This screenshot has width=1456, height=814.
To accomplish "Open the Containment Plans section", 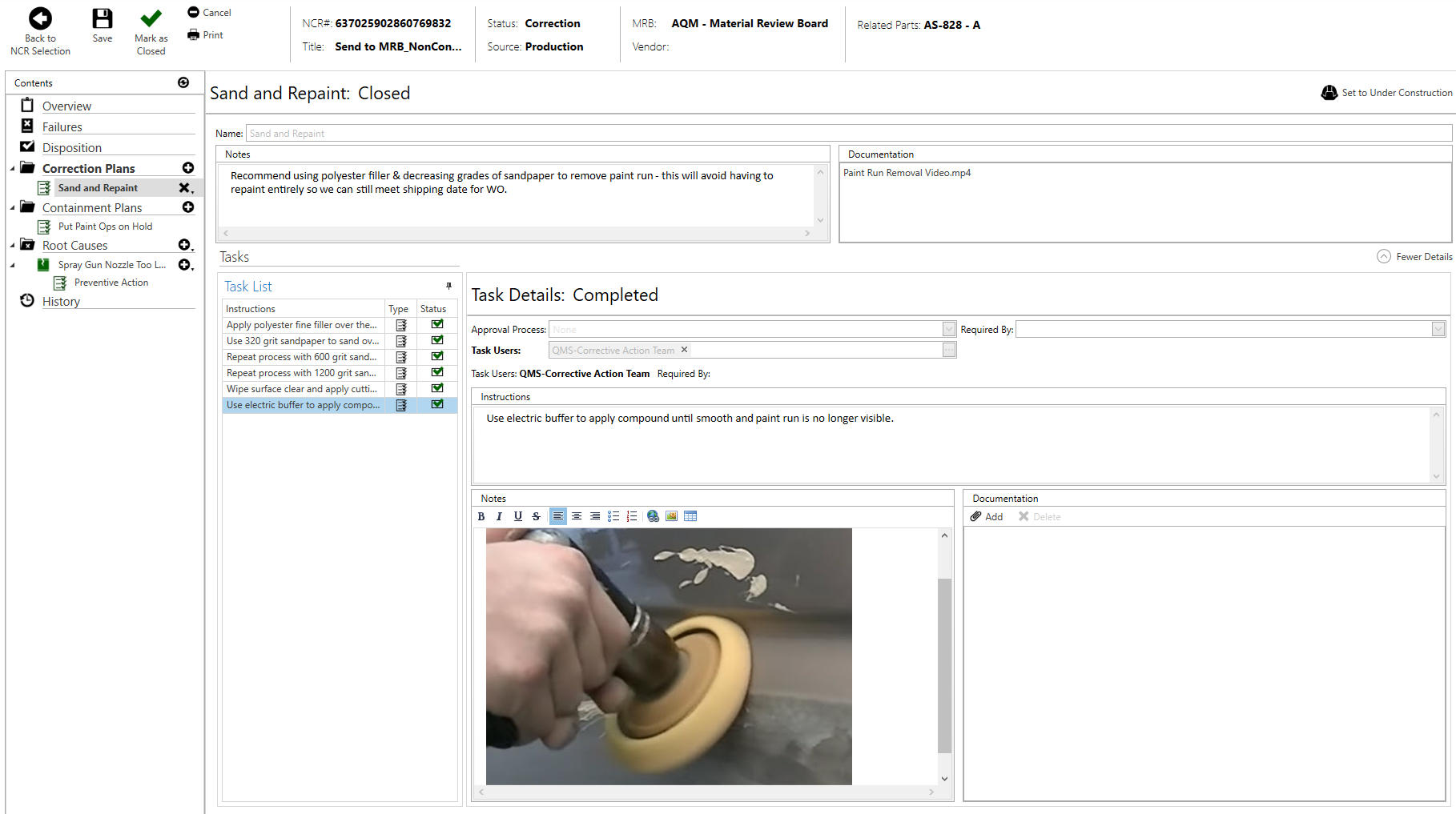I will [91, 207].
